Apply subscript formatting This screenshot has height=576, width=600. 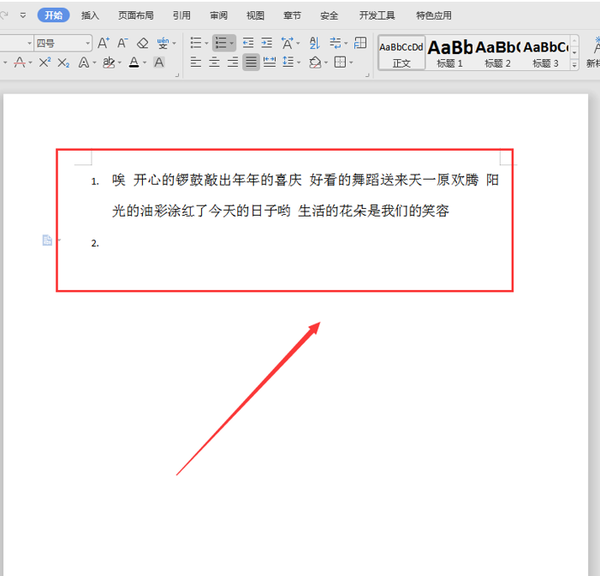tap(63, 63)
